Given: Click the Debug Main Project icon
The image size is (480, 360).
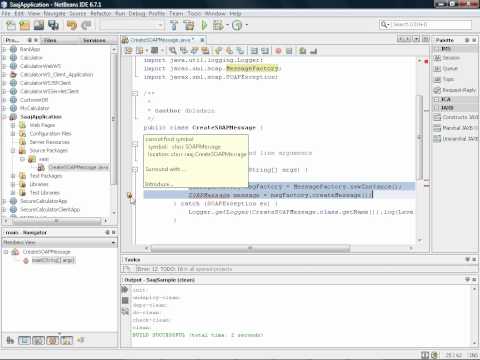Looking at the screenshot, I should 218,25.
